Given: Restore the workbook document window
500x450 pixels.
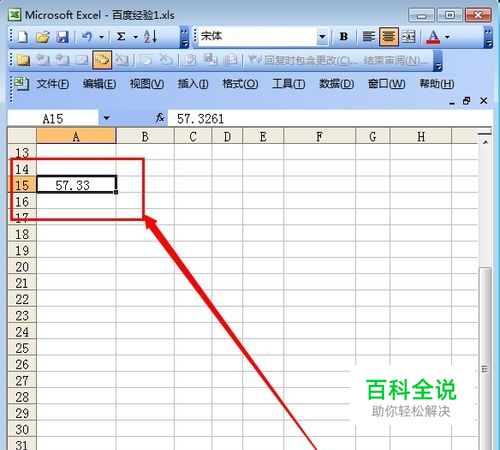Looking at the screenshot, I should 467,101.
